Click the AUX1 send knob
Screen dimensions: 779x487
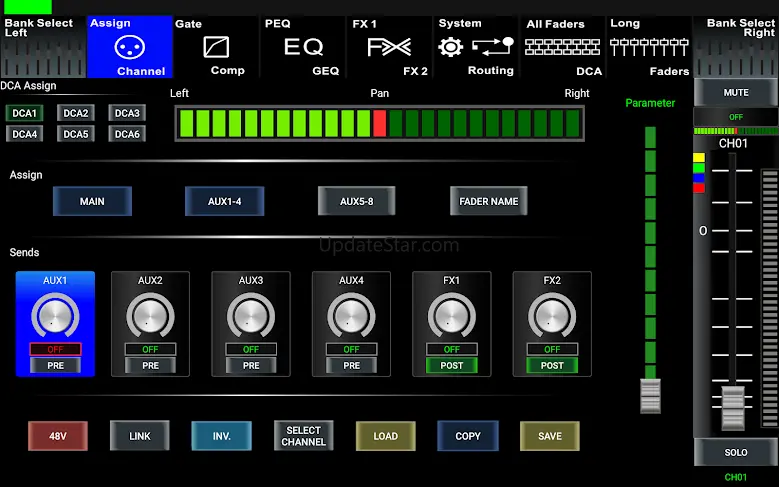[x=55, y=317]
